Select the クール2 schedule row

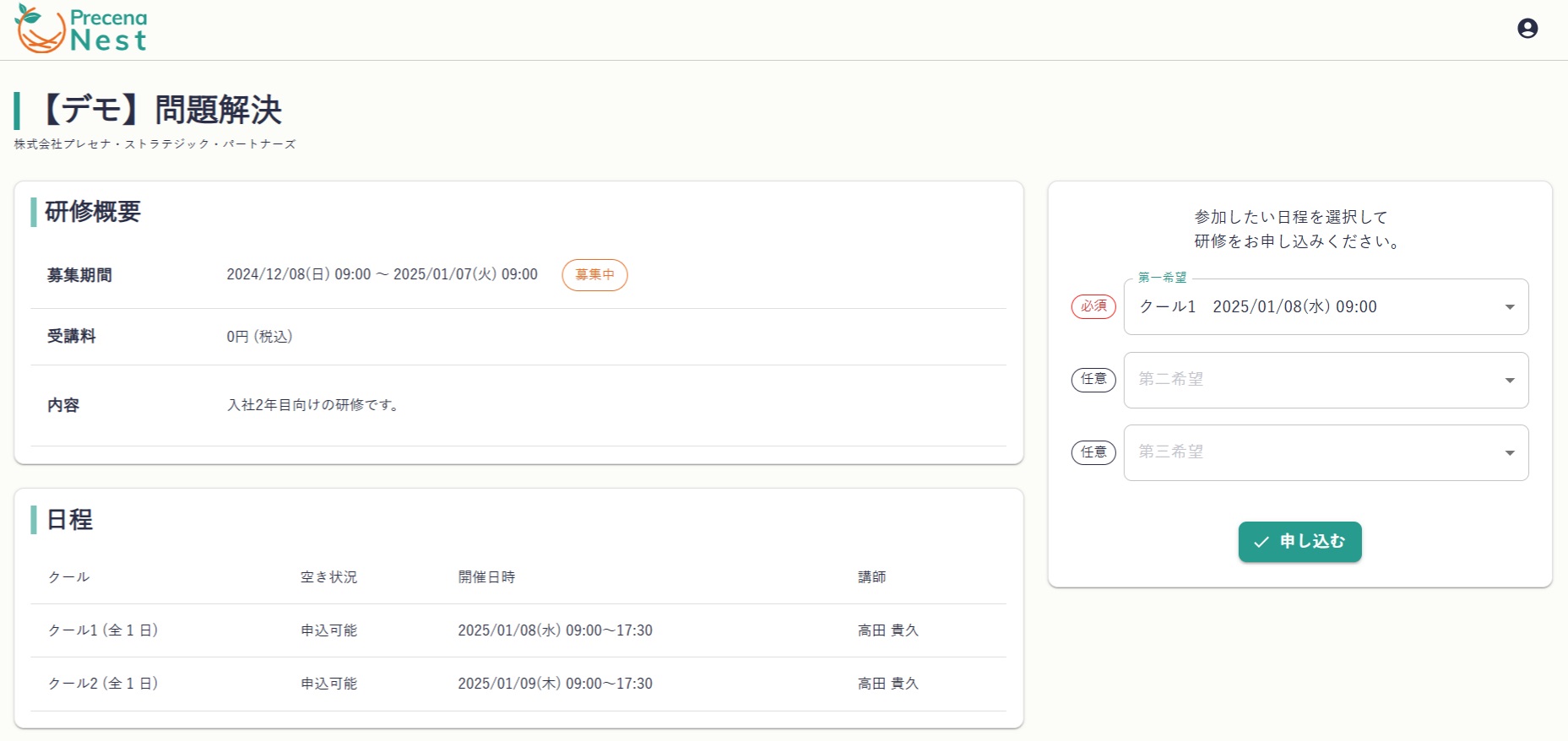click(x=518, y=684)
